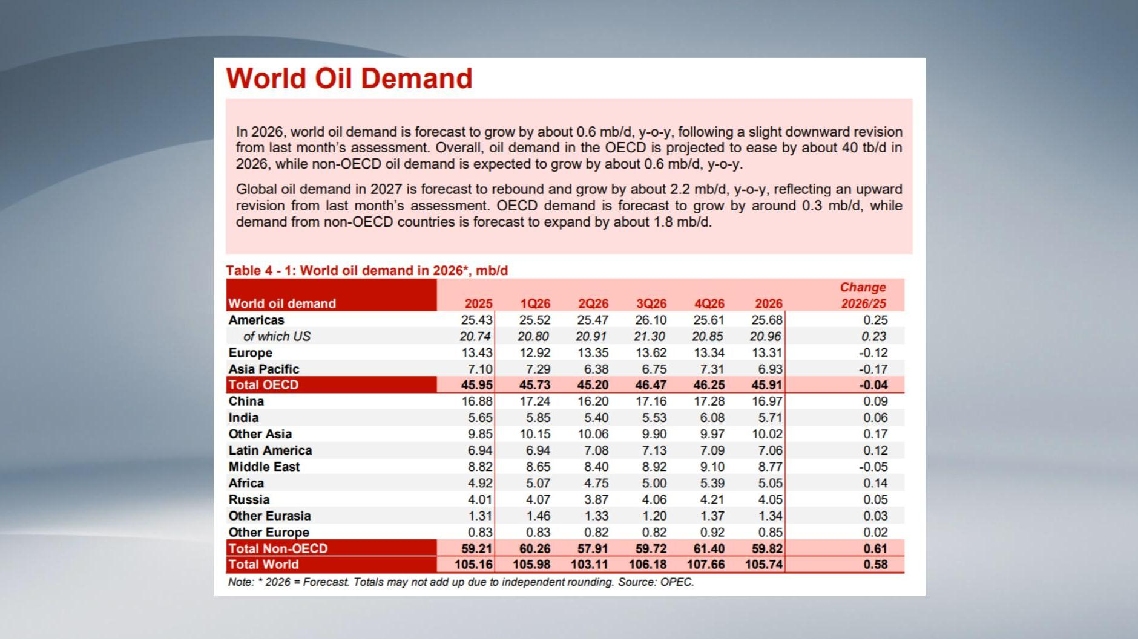Click Total OECD 3Q26 value 46.47
Screen dimensions: 1138x639
coord(651,385)
